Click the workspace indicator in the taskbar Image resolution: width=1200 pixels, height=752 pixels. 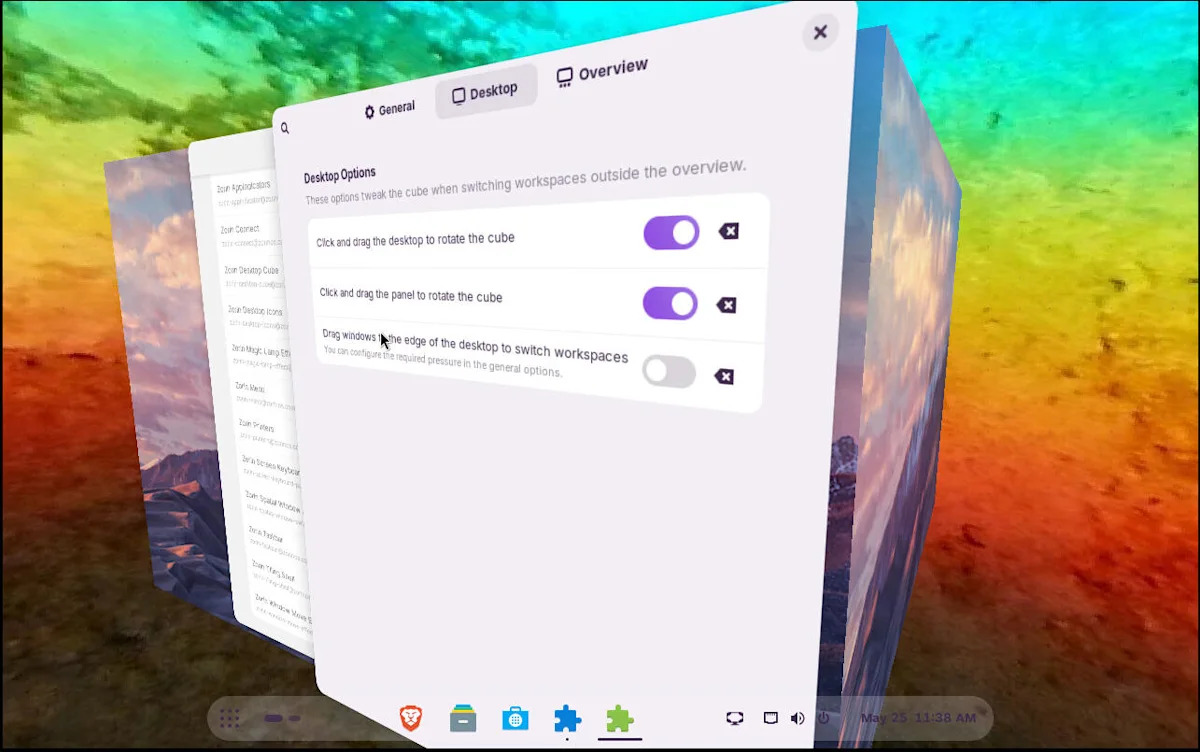pyautogui.click(x=282, y=718)
